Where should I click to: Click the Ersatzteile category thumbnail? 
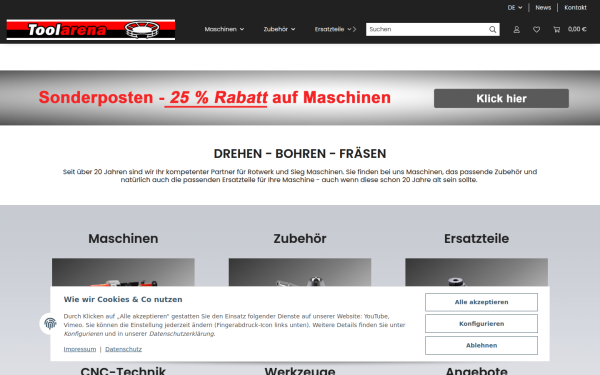476,272
